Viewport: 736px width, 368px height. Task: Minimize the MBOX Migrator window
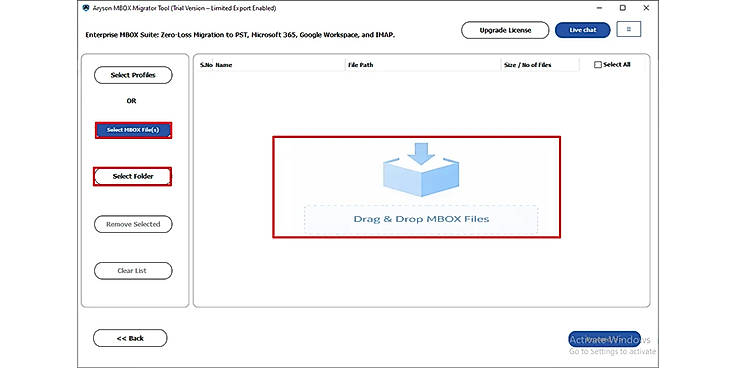599,8
